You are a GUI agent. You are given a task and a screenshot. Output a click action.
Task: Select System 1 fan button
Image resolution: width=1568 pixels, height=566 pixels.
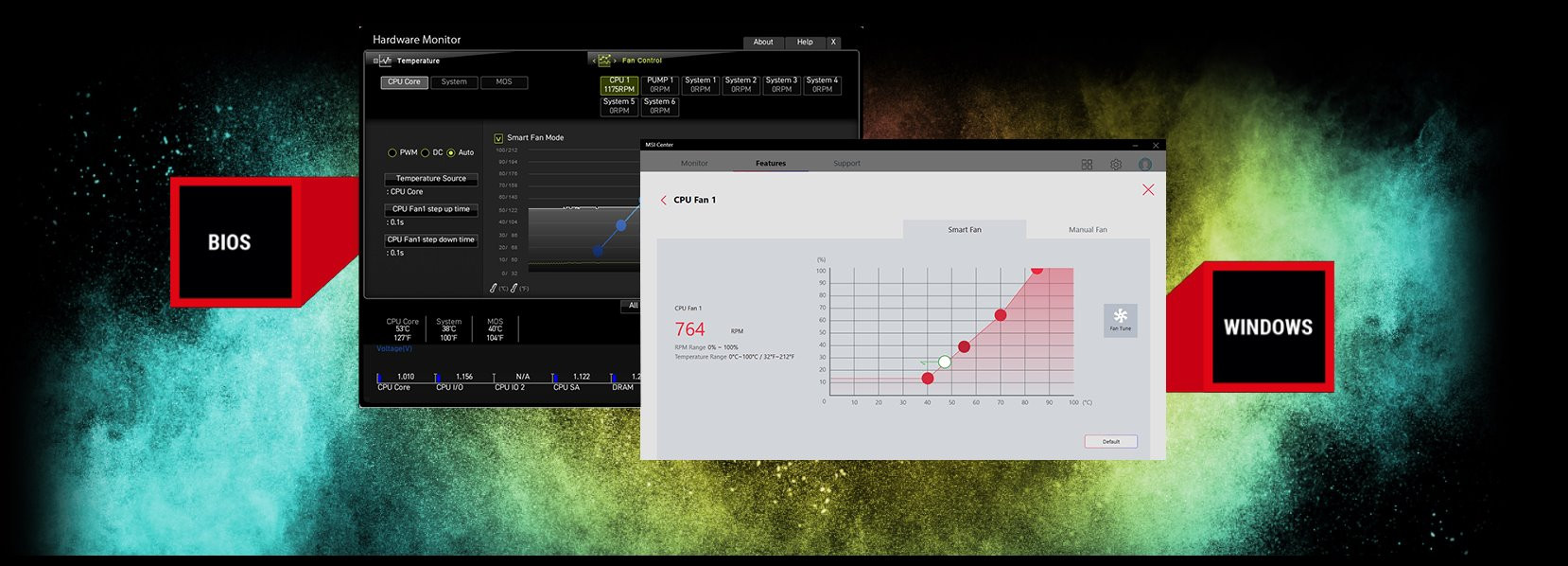[x=701, y=85]
